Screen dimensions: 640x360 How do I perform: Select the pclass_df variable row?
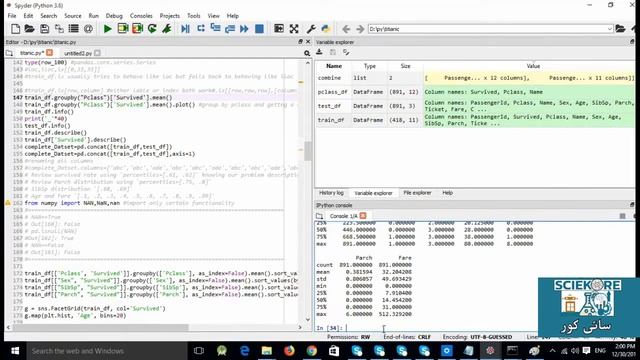point(475,92)
